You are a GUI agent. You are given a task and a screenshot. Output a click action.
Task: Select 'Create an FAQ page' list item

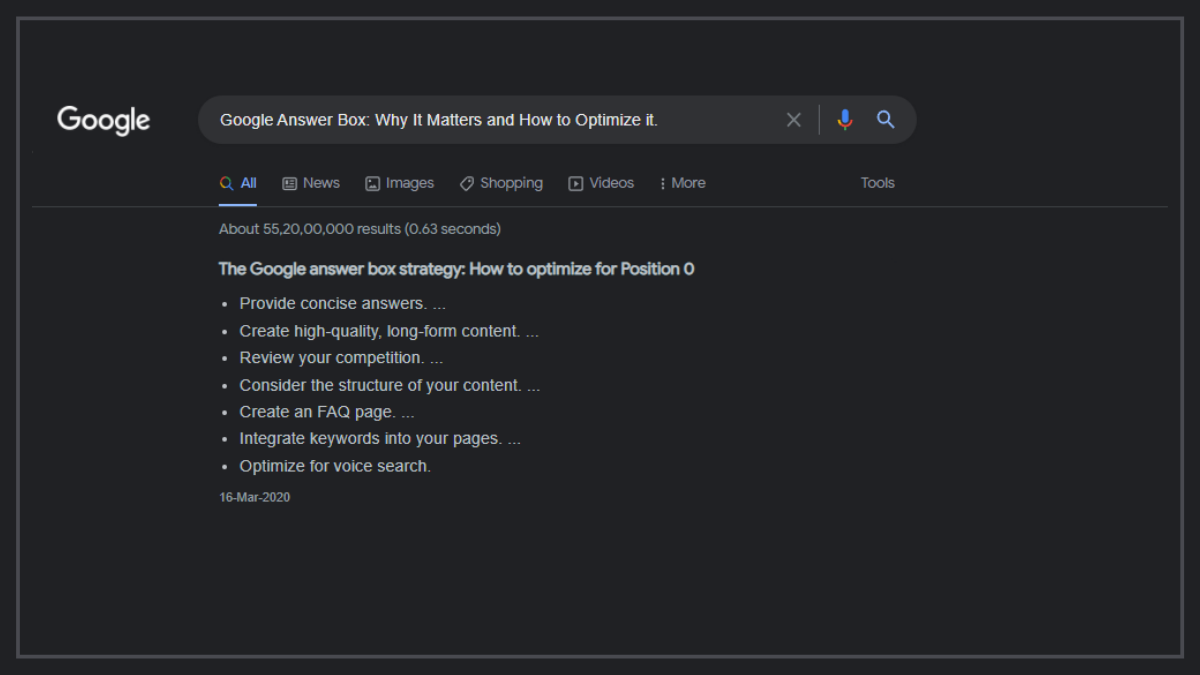point(327,412)
